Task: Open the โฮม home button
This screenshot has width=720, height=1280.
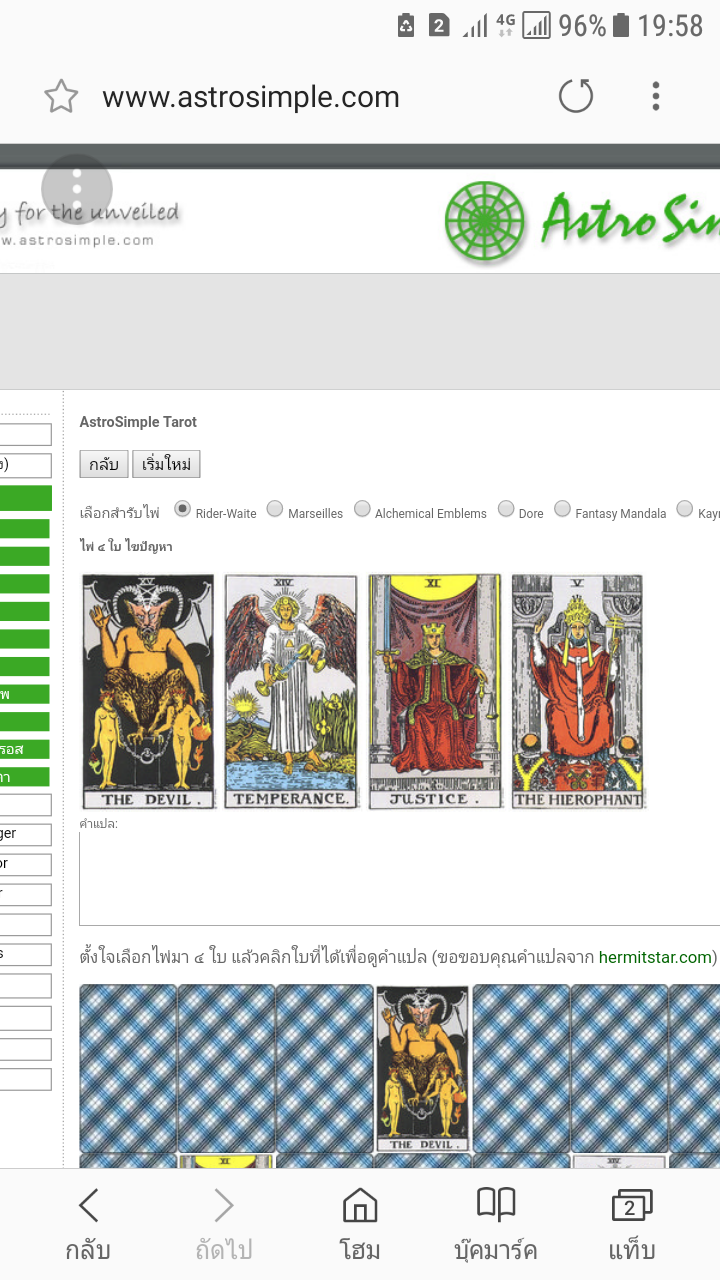Action: tap(360, 1225)
